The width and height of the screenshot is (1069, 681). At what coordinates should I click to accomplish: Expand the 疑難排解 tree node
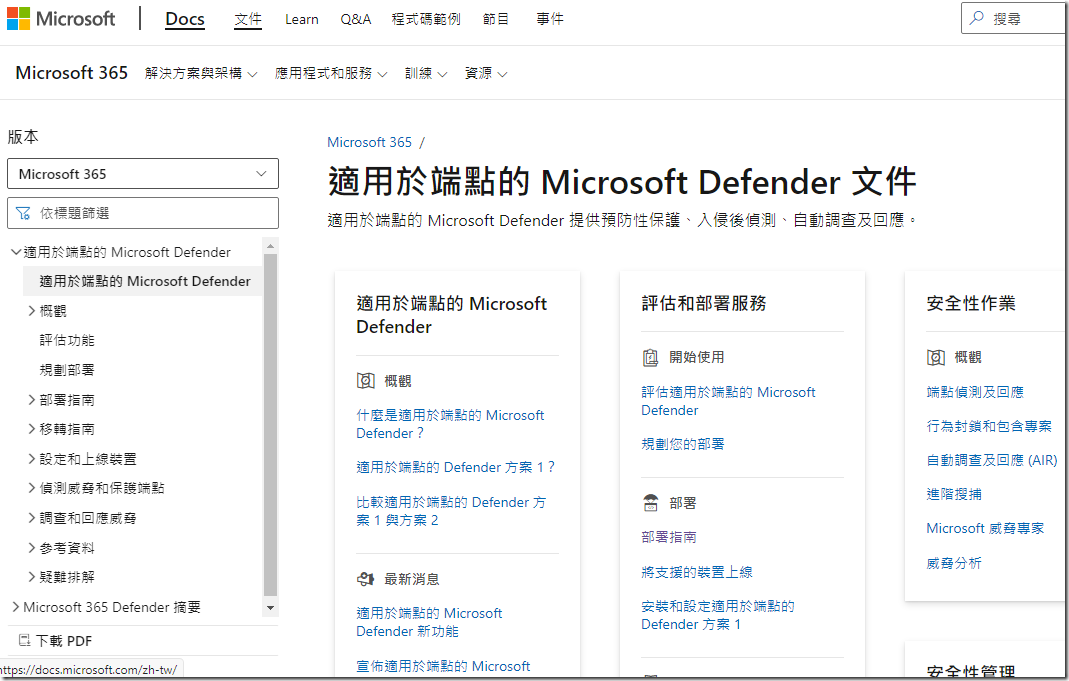(31, 577)
